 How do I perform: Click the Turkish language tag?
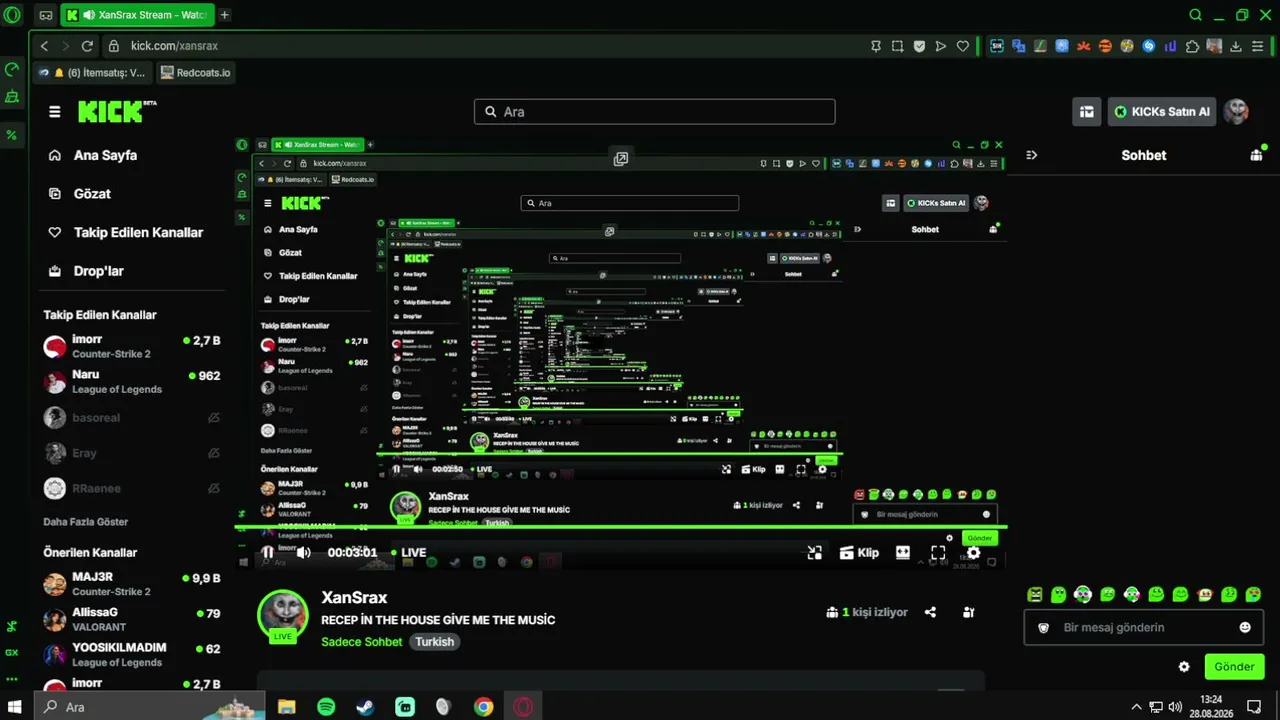434,642
